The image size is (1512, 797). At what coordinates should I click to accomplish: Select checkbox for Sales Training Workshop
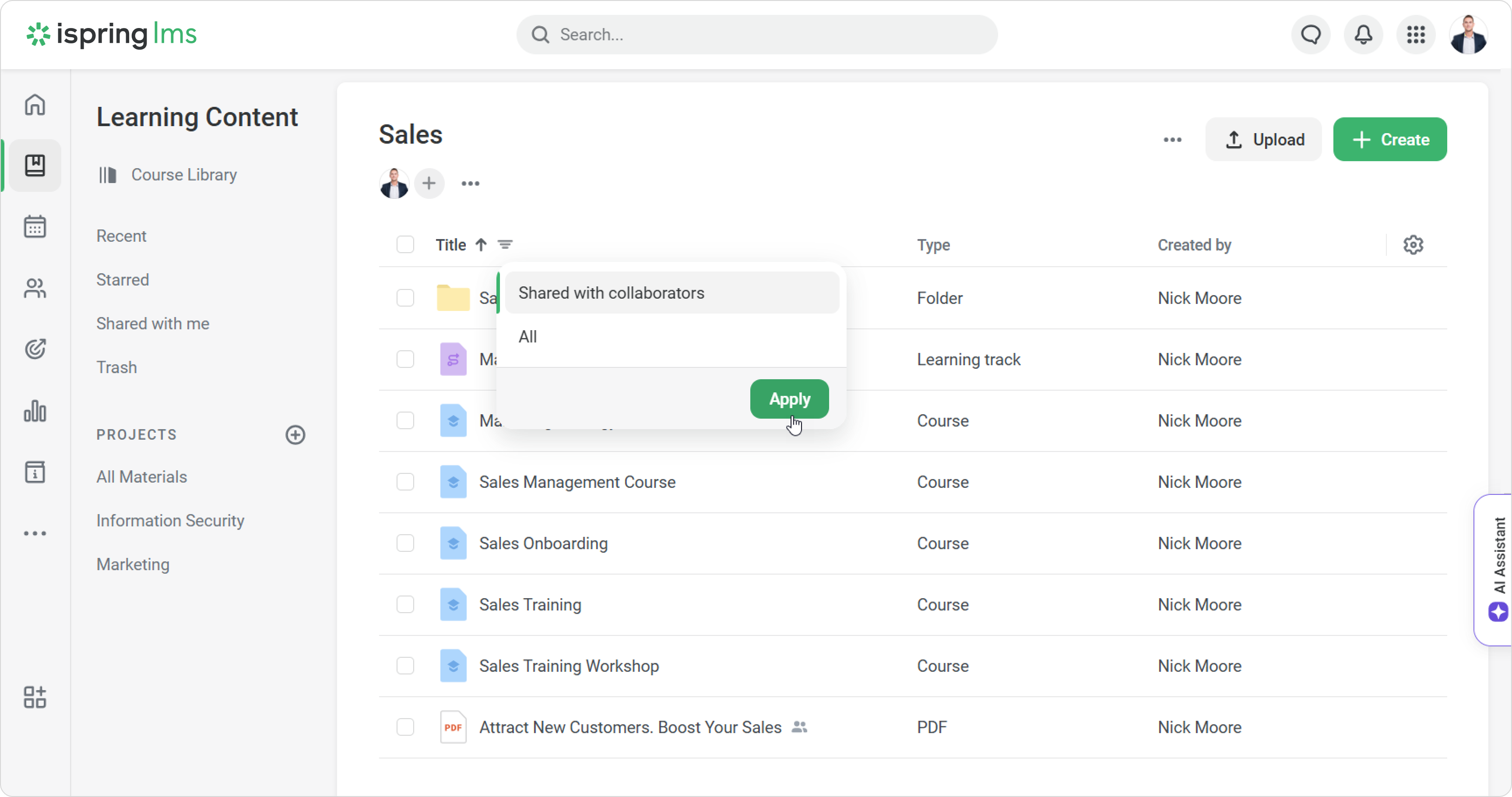point(405,666)
